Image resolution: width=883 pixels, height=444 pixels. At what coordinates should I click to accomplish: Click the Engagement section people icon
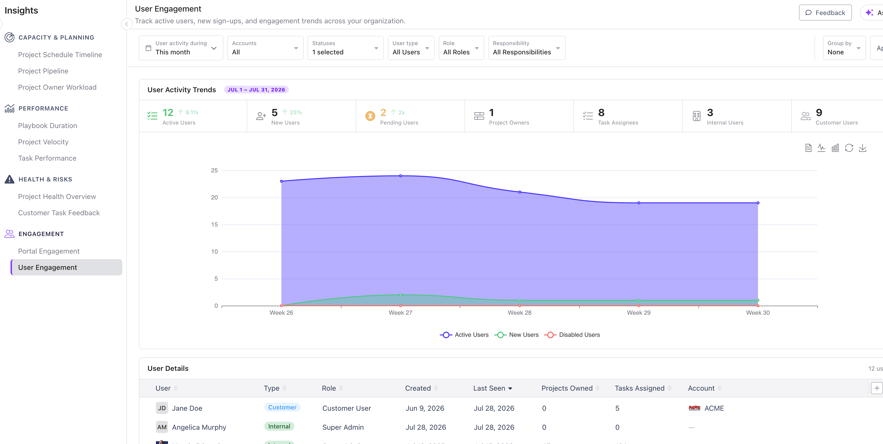10,234
